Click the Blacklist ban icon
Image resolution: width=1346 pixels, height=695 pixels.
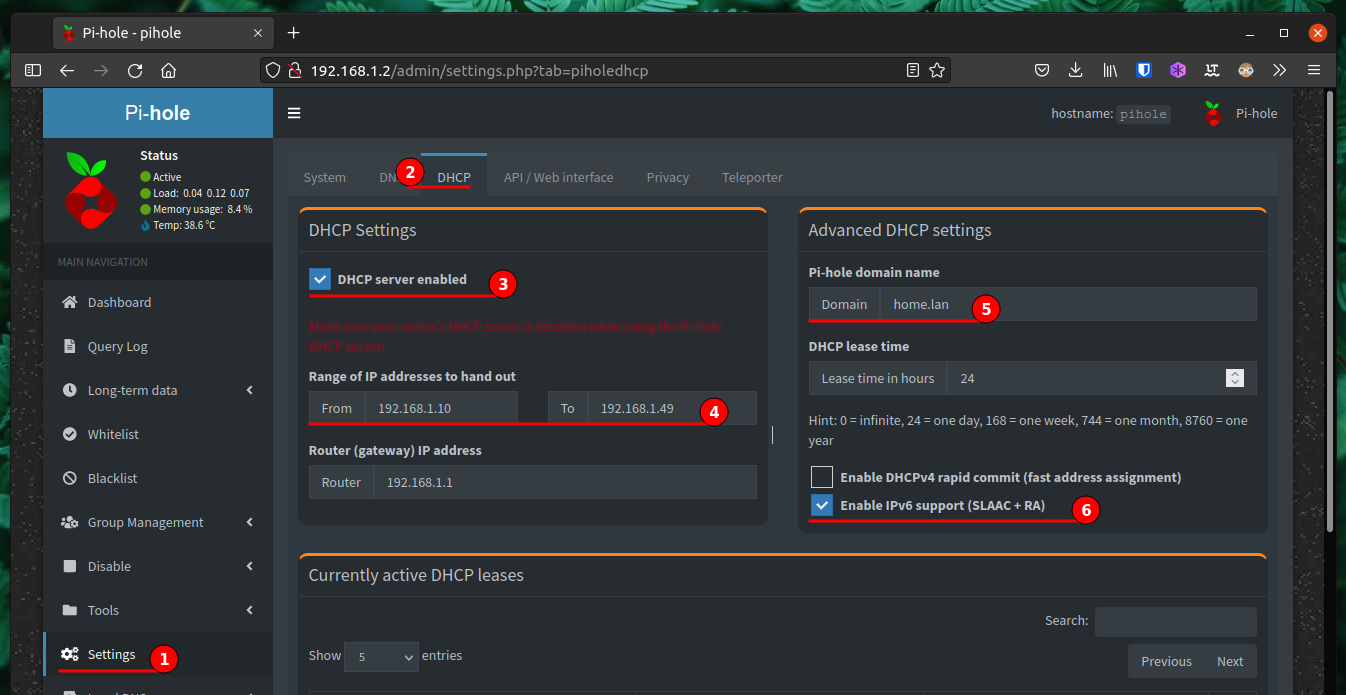69,478
